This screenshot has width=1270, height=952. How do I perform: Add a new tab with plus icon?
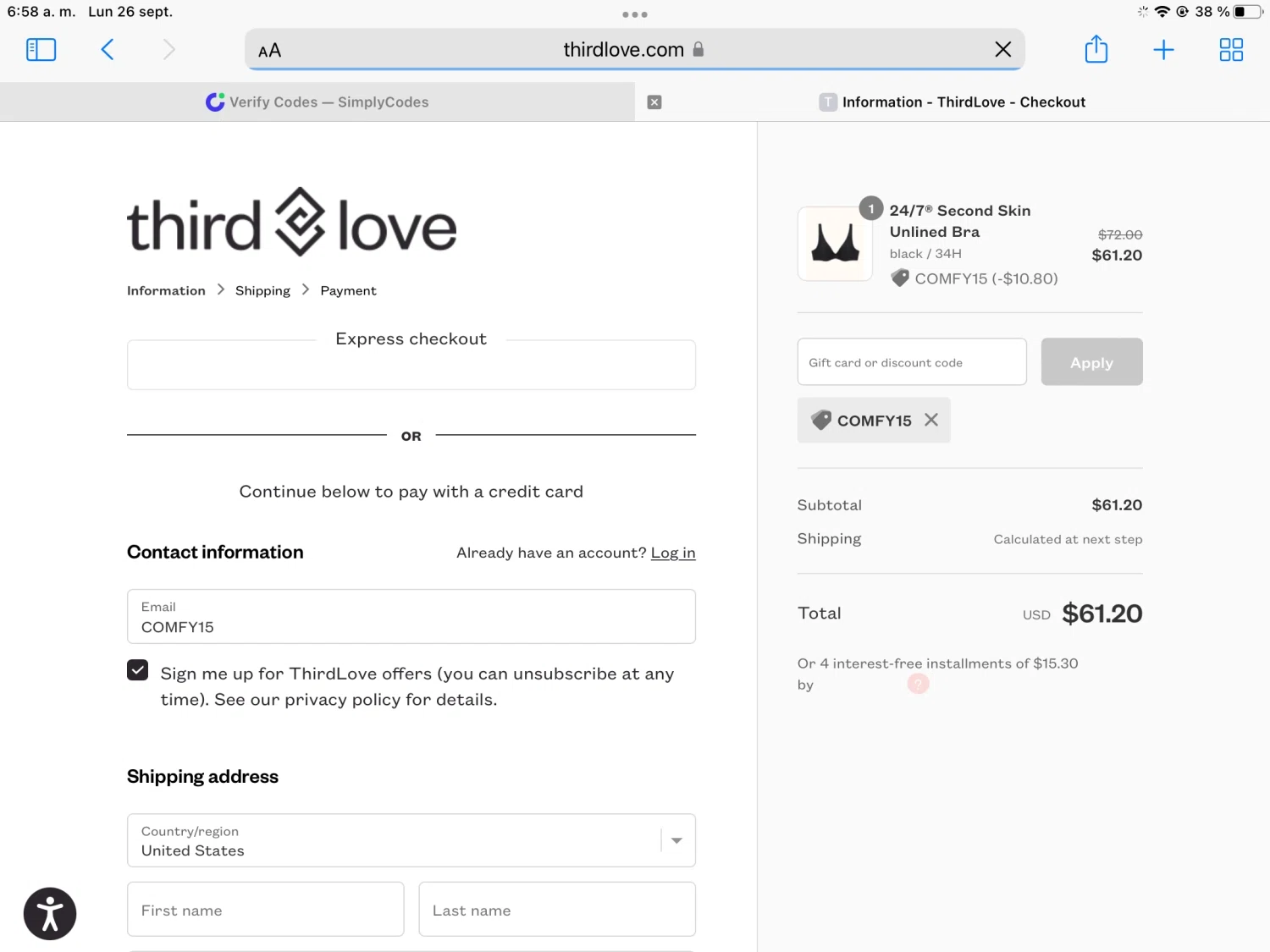pos(1163,50)
